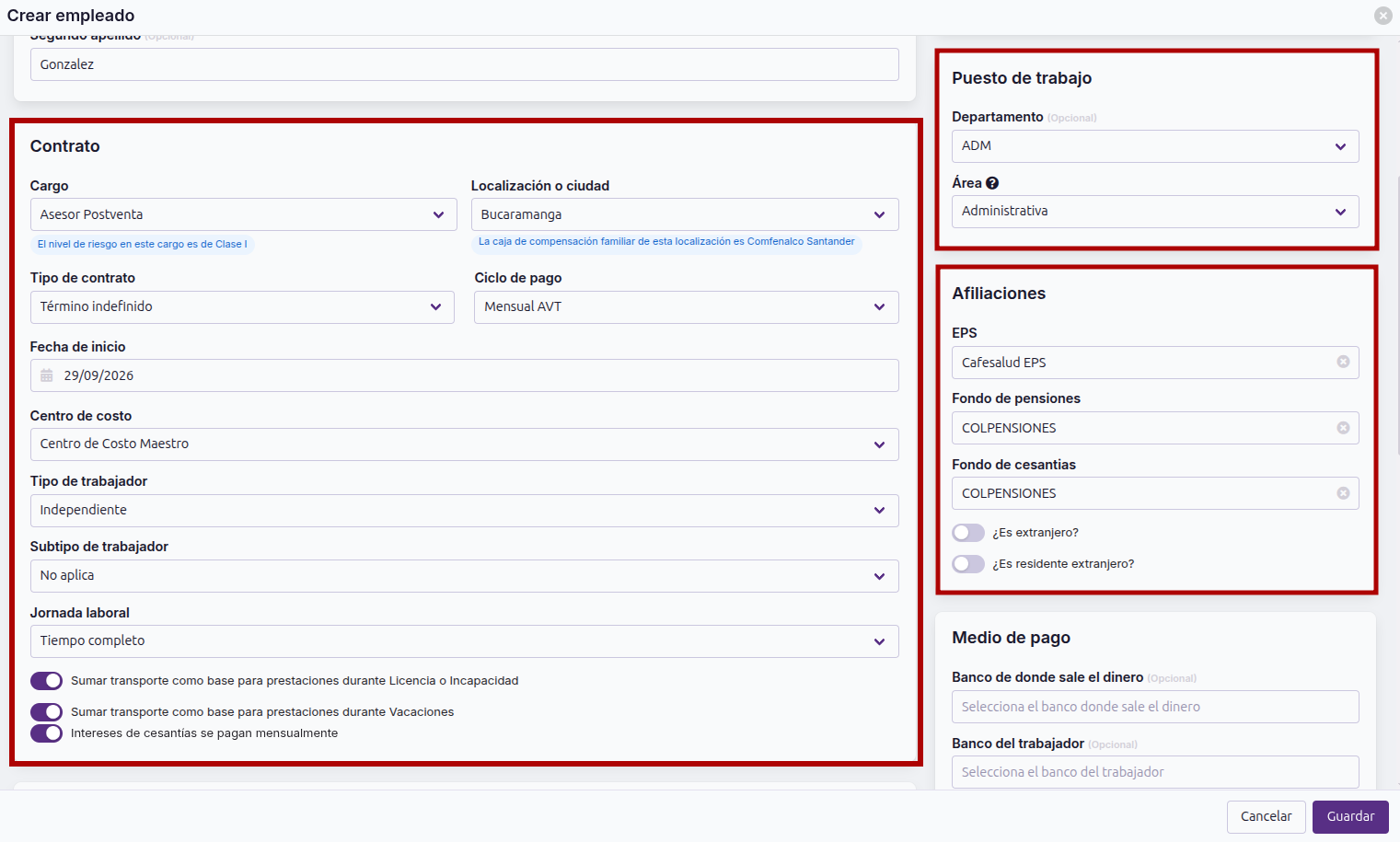Click the Contrato section heading
The width and height of the screenshot is (1400, 842).
coord(64,146)
